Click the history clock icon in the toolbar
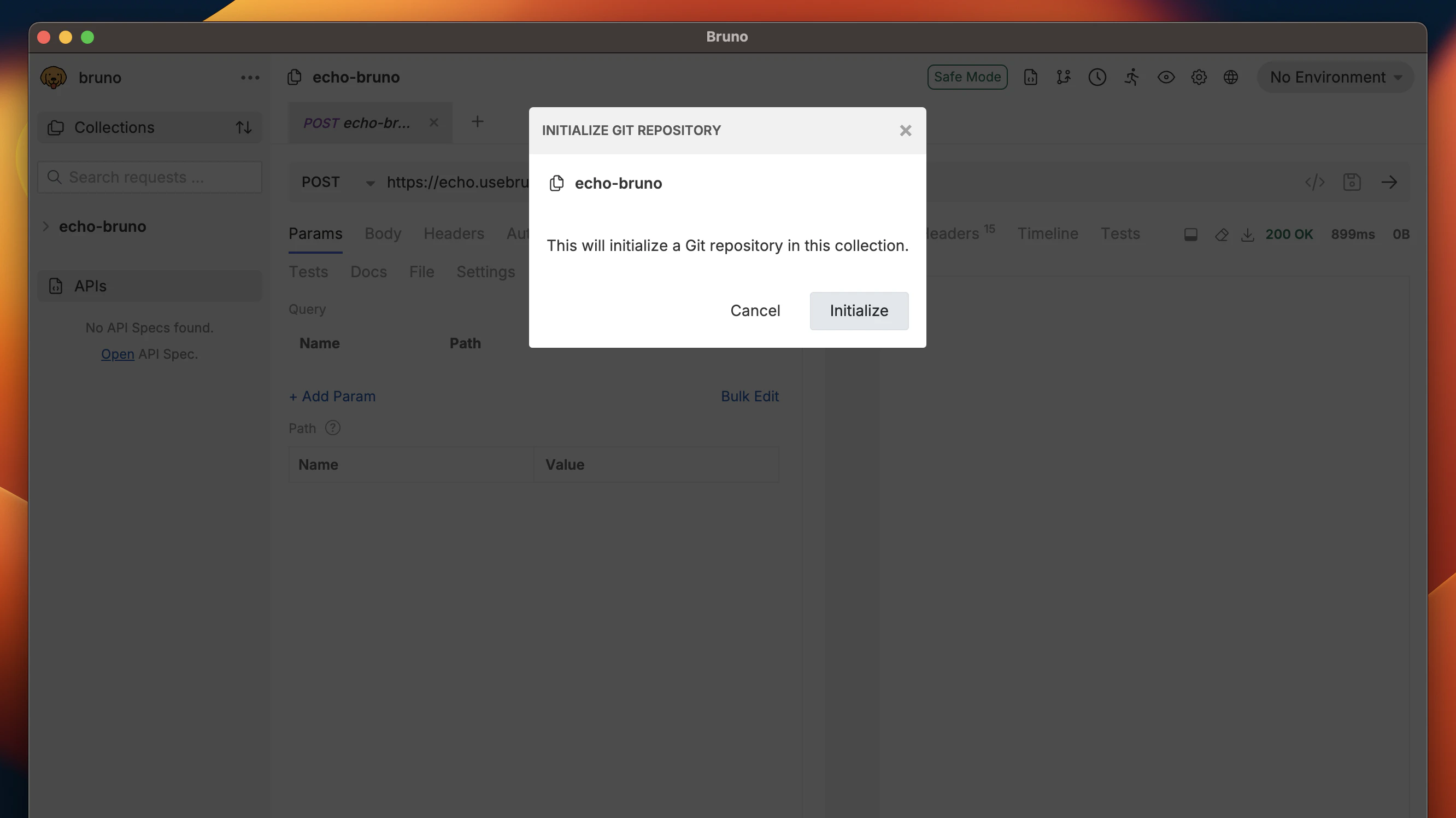Viewport: 1456px width, 818px height. point(1097,78)
